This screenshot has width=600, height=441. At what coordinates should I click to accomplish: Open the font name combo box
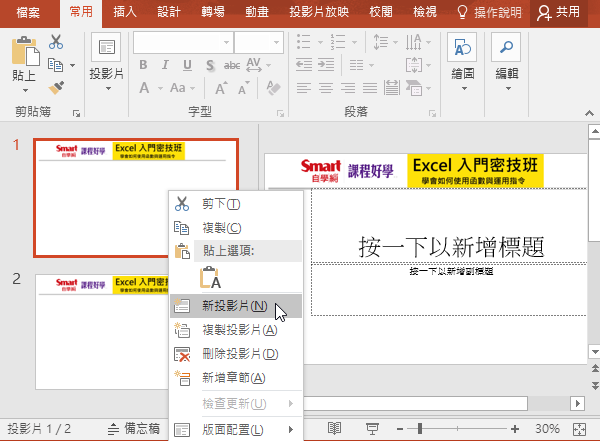coord(183,42)
